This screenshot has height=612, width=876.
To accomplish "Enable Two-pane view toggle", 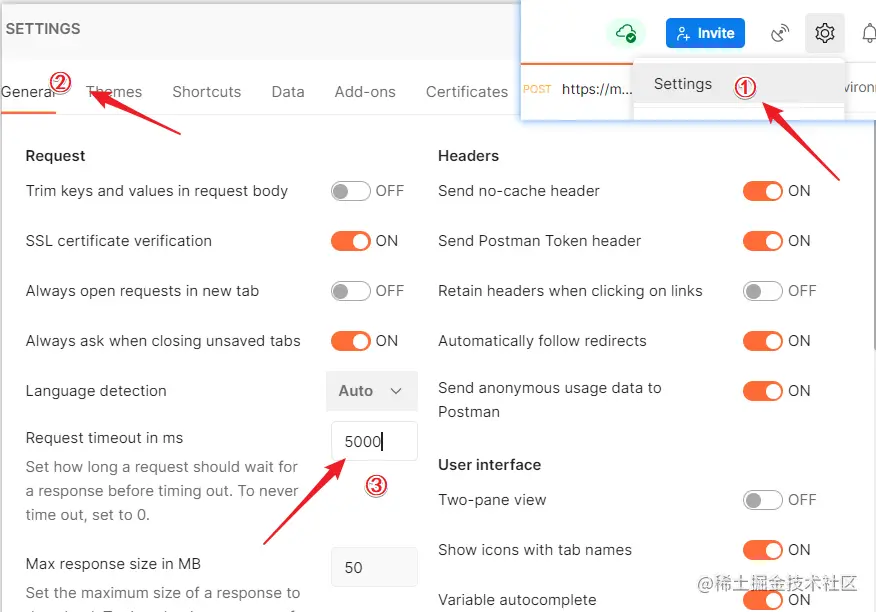I will (762, 500).
